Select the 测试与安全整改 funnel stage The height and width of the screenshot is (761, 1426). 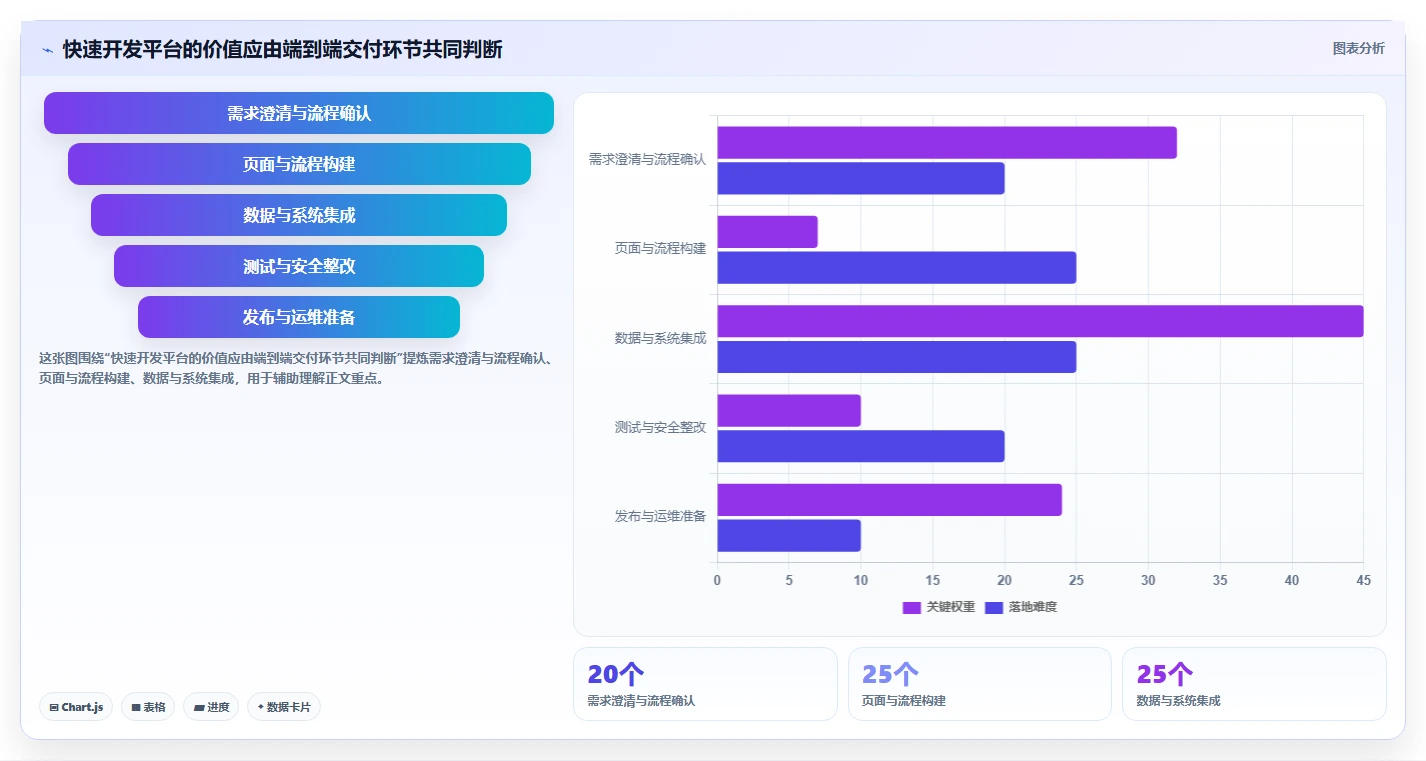pyautogui.click(x=299, y=266)
